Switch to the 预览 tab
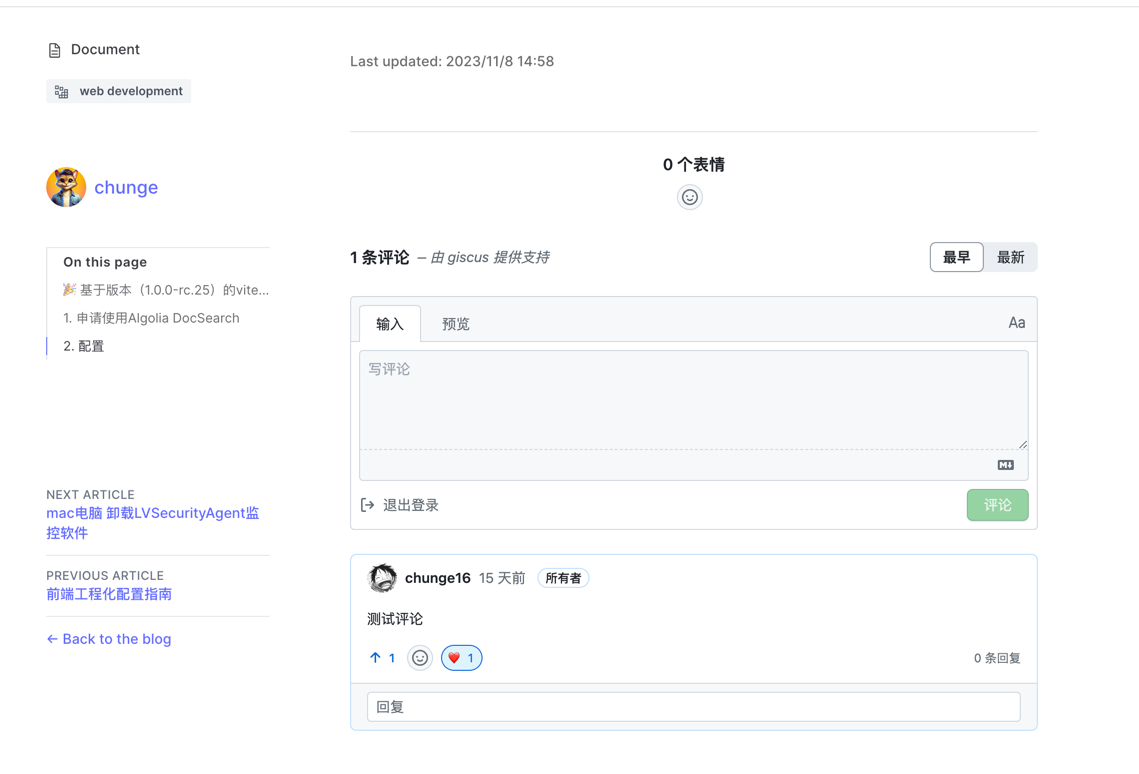Viewport: 1139px width, 774px height. click(x=456, y=323)
